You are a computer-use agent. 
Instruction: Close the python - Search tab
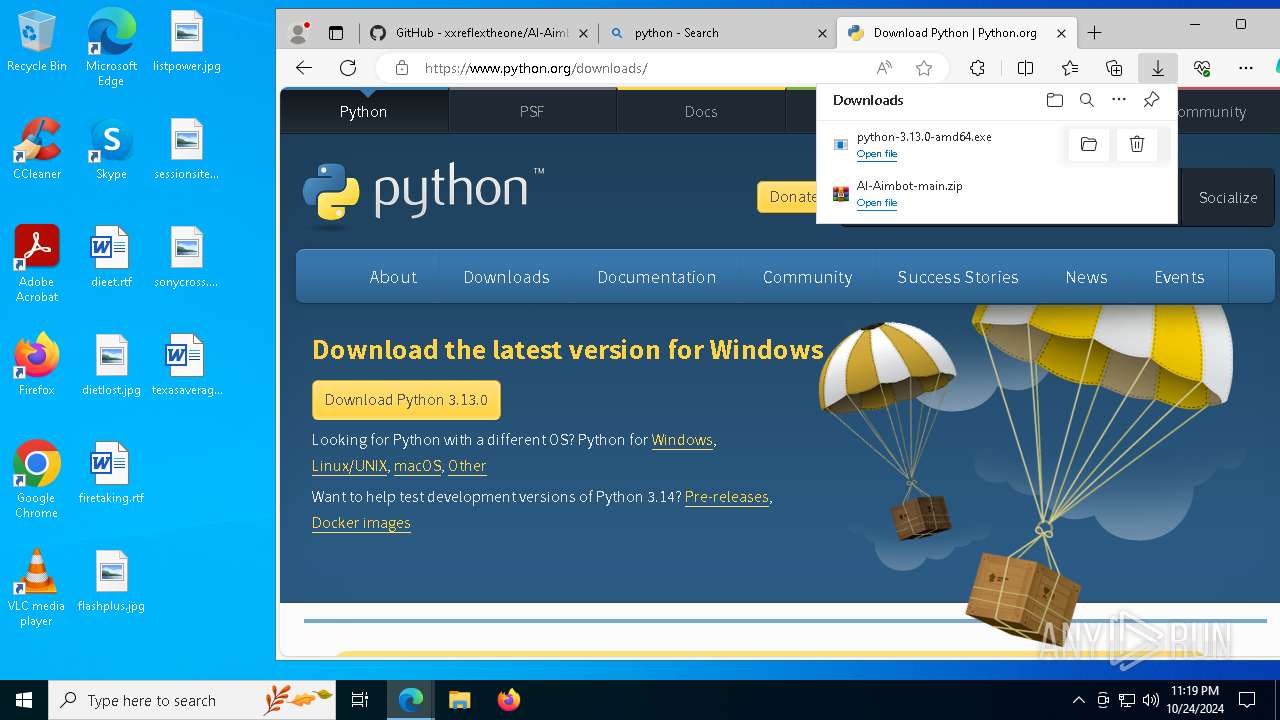822,33
